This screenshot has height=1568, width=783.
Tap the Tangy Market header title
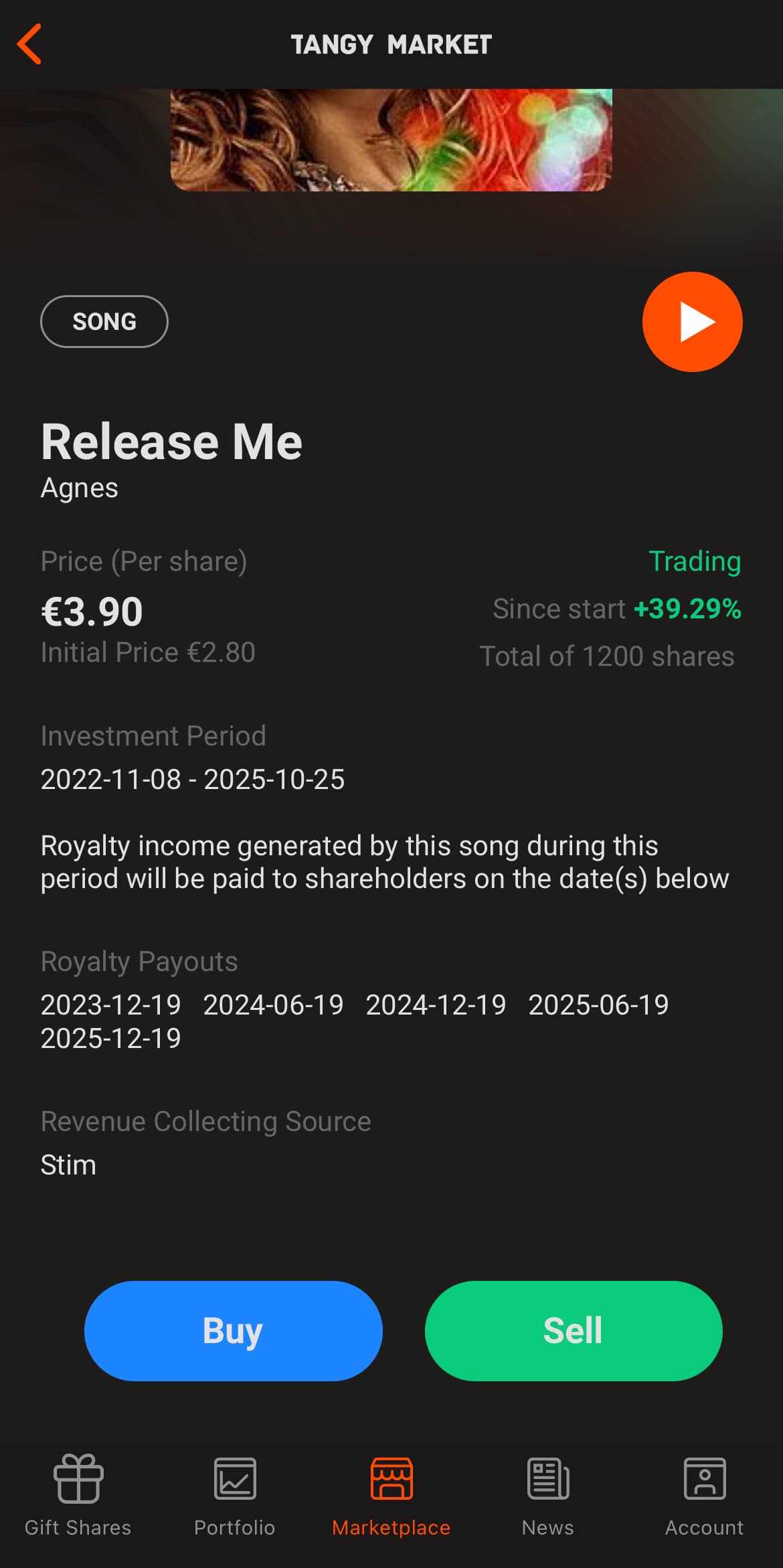pyautogui.click(x=391, y=45)
